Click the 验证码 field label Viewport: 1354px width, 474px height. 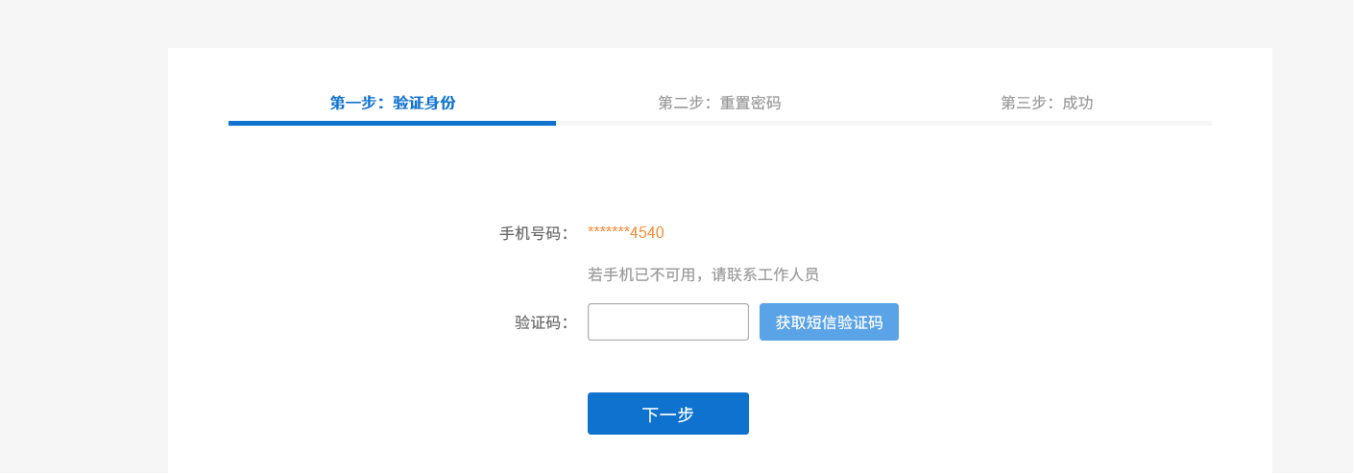click(x=542, y=322)
